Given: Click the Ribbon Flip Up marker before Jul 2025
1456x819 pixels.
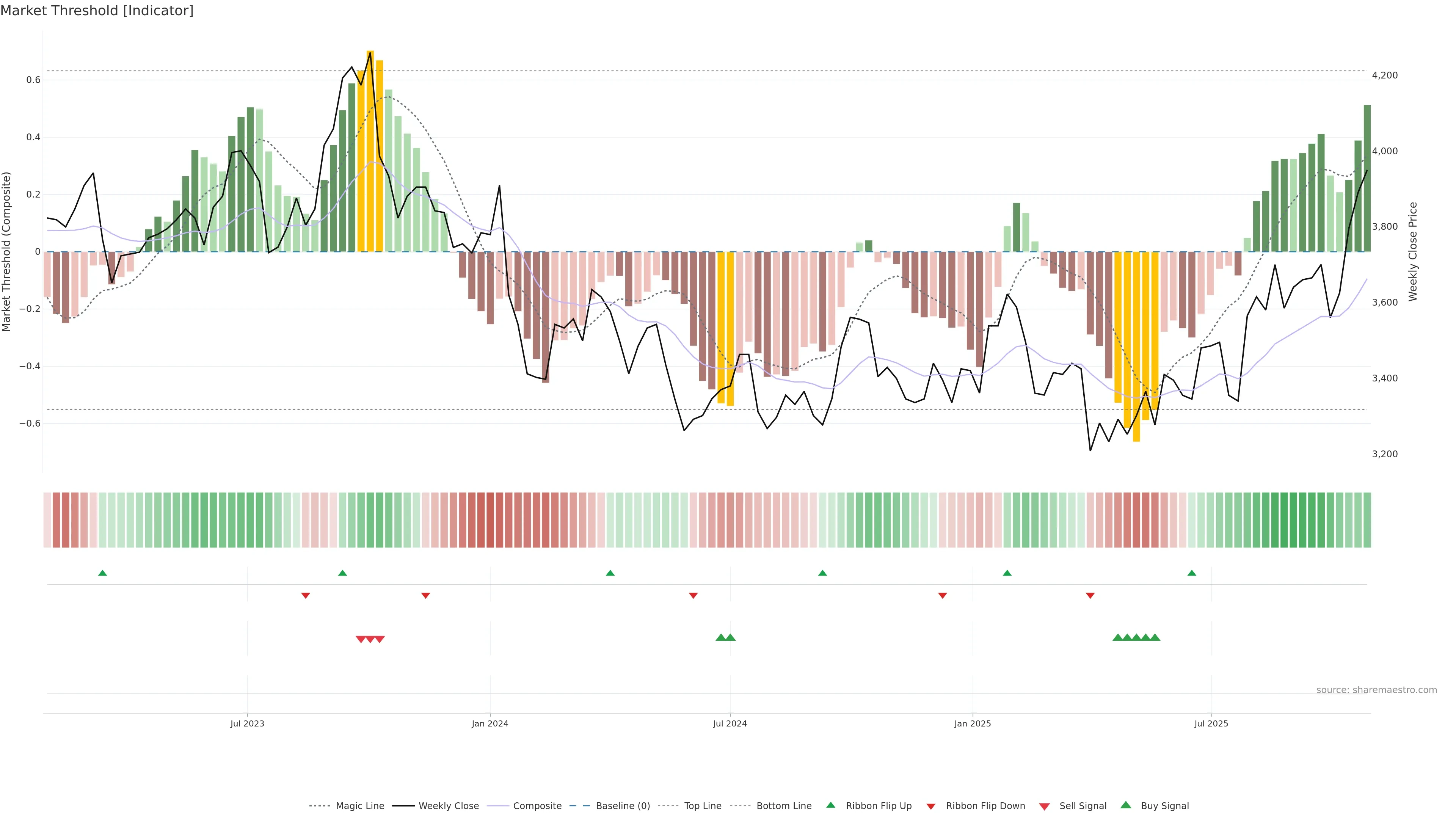Looking at the screenshot, I should pyautogui.click(x=1191, y=573).
